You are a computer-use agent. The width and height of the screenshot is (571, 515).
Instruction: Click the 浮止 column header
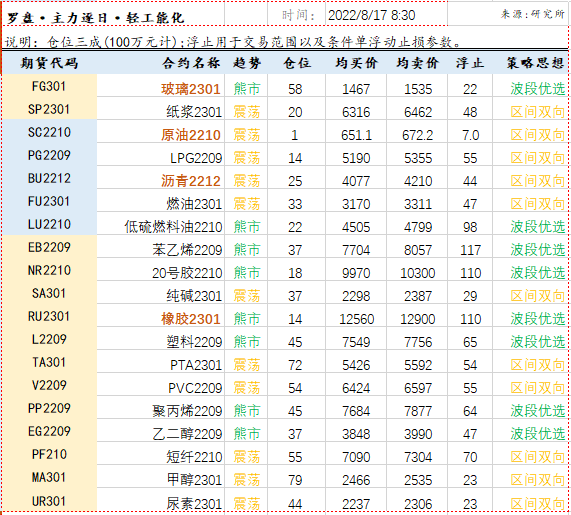coord(470,63)
